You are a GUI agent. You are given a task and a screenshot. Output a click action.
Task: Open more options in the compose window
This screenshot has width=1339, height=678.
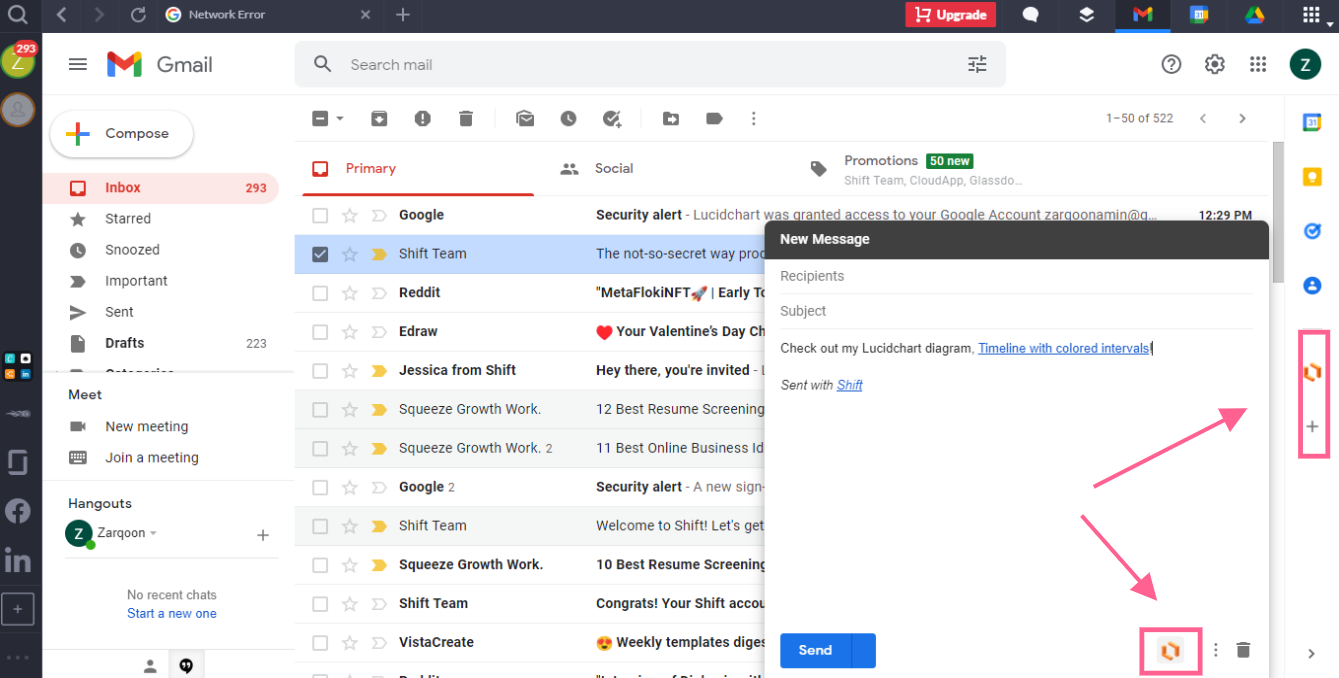tap(1216, 650)
